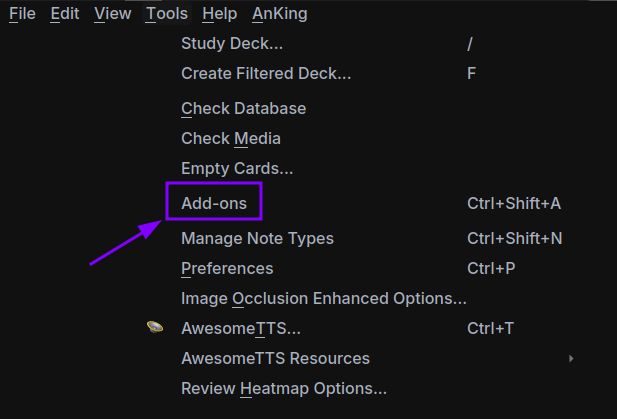Open the AnKing menu
Viewport: 617px width, 419px height.
tap(280, 14)
